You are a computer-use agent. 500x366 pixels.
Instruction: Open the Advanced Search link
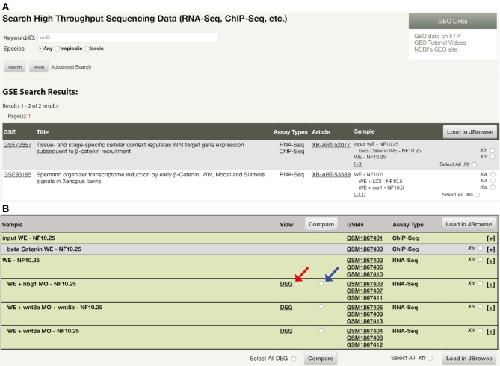coord(71,67)
